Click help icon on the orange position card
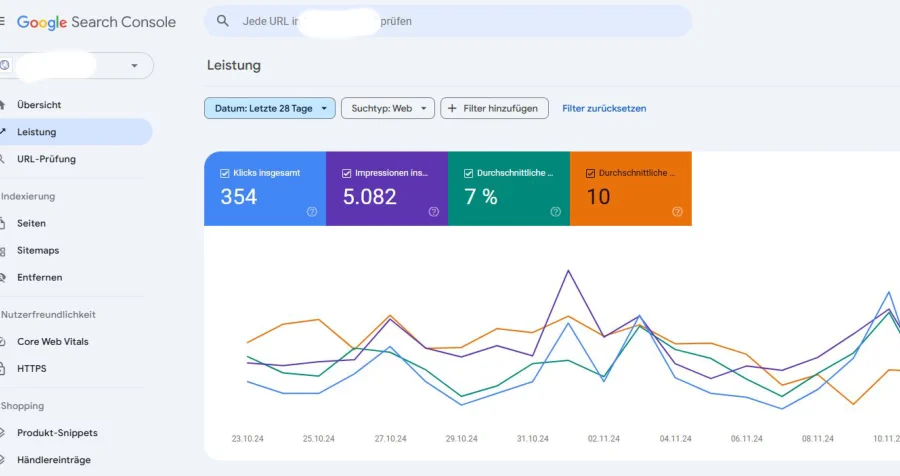Screen dimensions: 900x476 pos(677,211)
